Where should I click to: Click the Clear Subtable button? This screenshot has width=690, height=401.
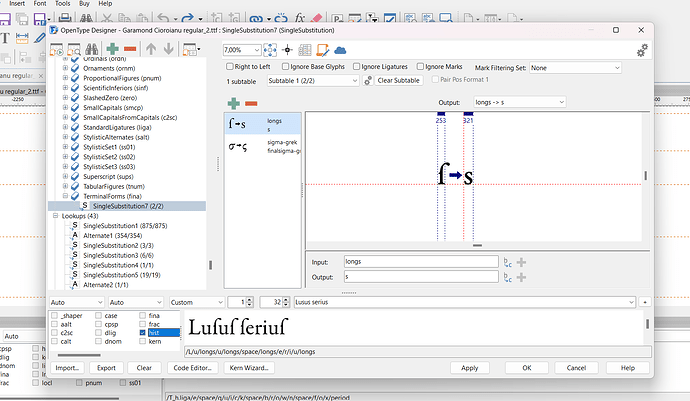click(x=397, y=80)
